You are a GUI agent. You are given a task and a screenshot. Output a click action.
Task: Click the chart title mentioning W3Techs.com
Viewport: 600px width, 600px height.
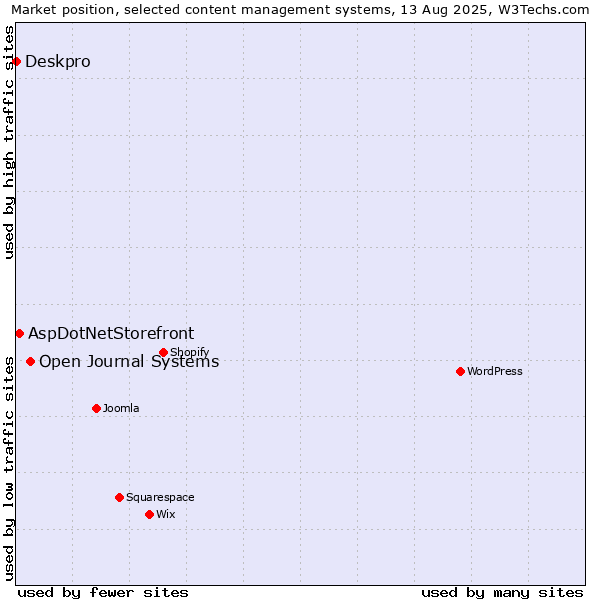300,10
